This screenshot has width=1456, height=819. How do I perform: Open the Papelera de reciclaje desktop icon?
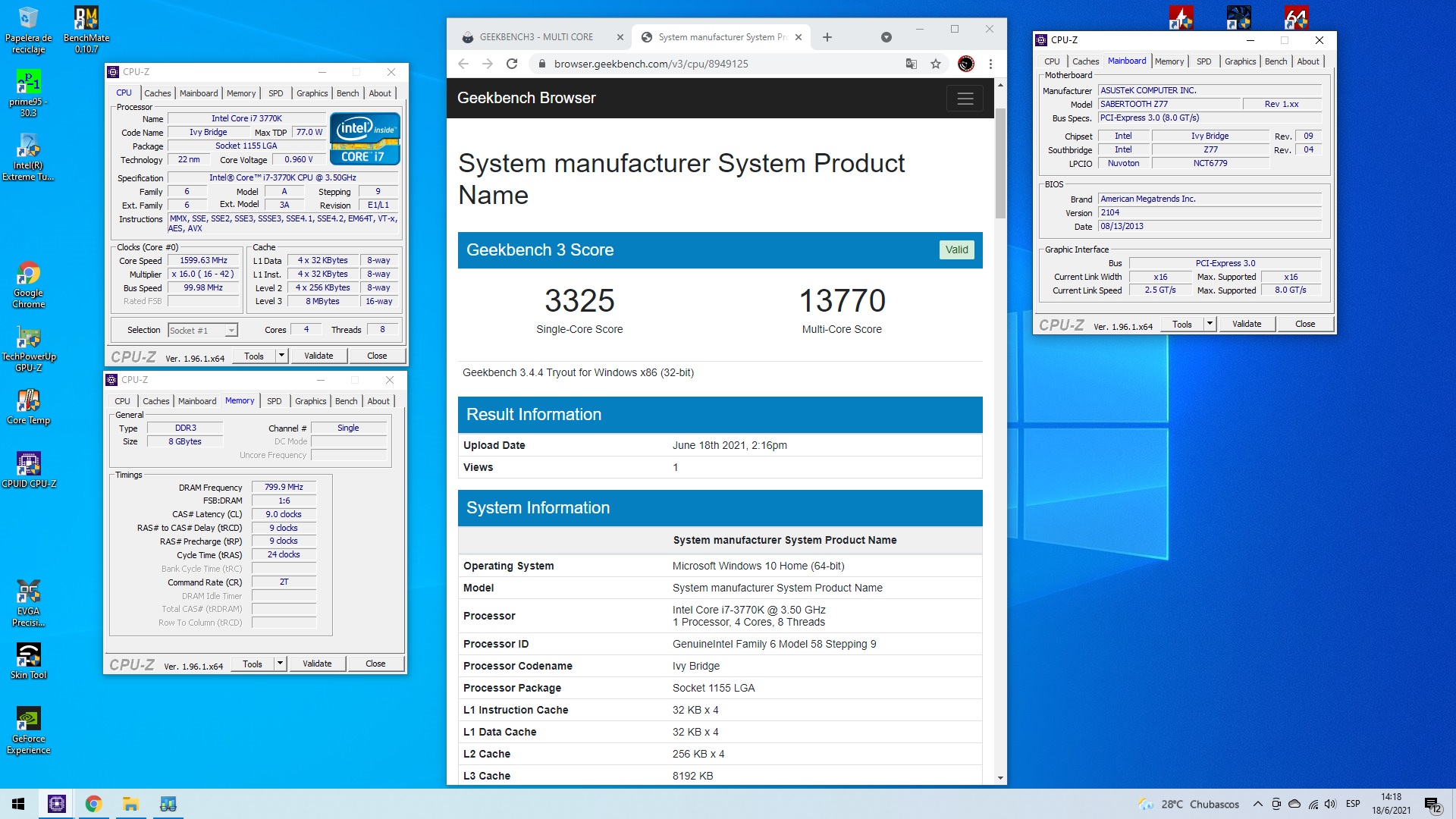28,30
